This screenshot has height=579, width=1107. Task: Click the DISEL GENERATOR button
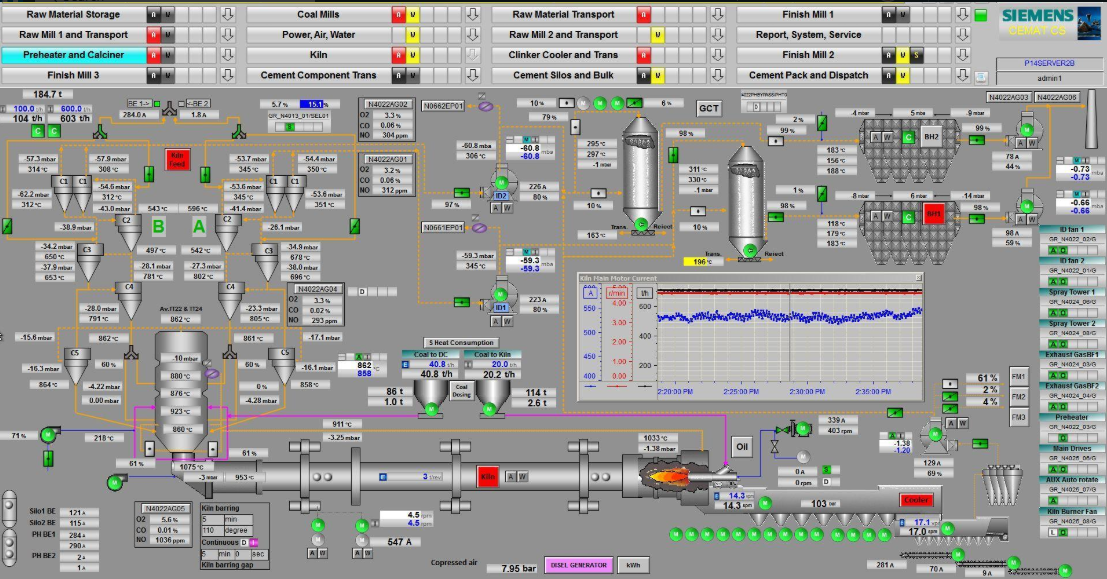point(578,565)
